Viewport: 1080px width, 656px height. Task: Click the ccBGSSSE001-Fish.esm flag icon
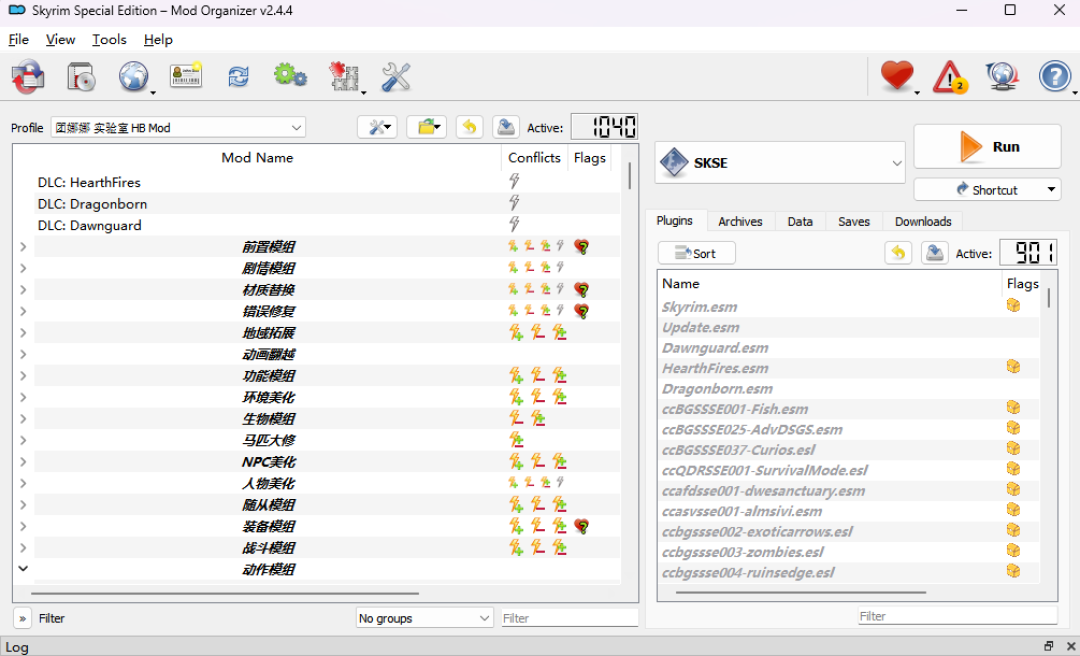click(x=1013, y=407)
